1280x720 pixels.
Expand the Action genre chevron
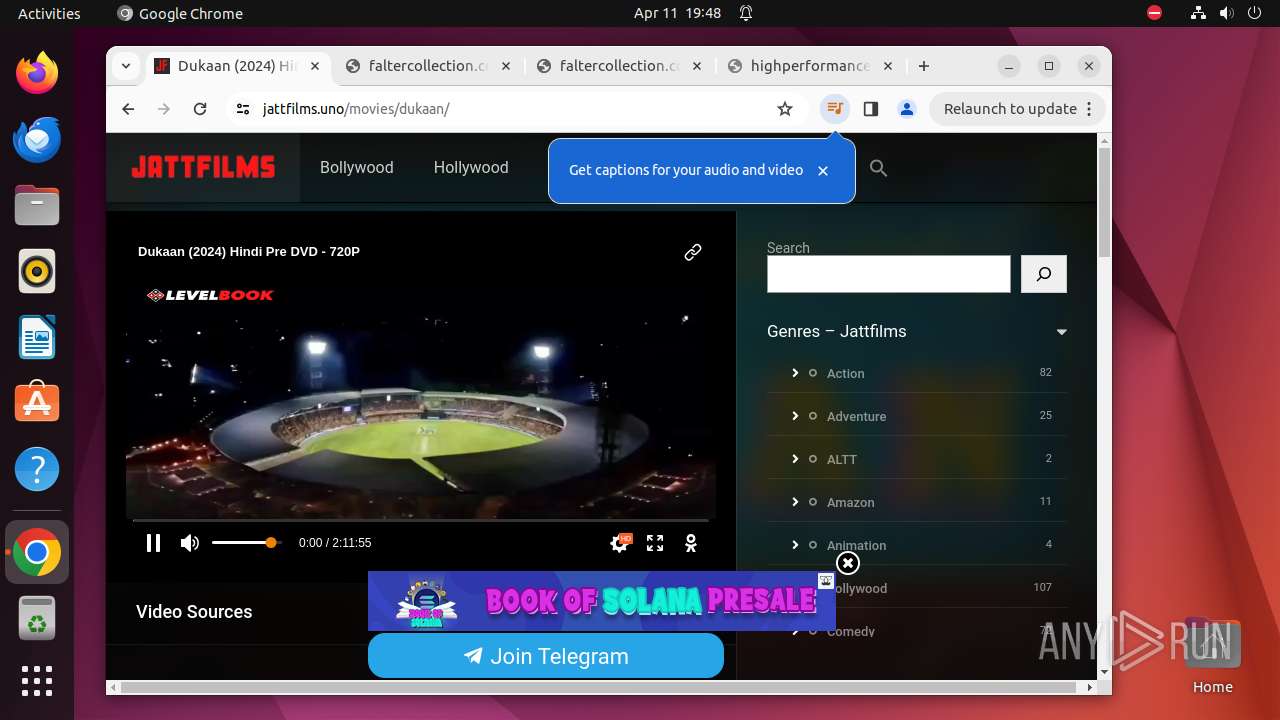click(x=795, y=373)
